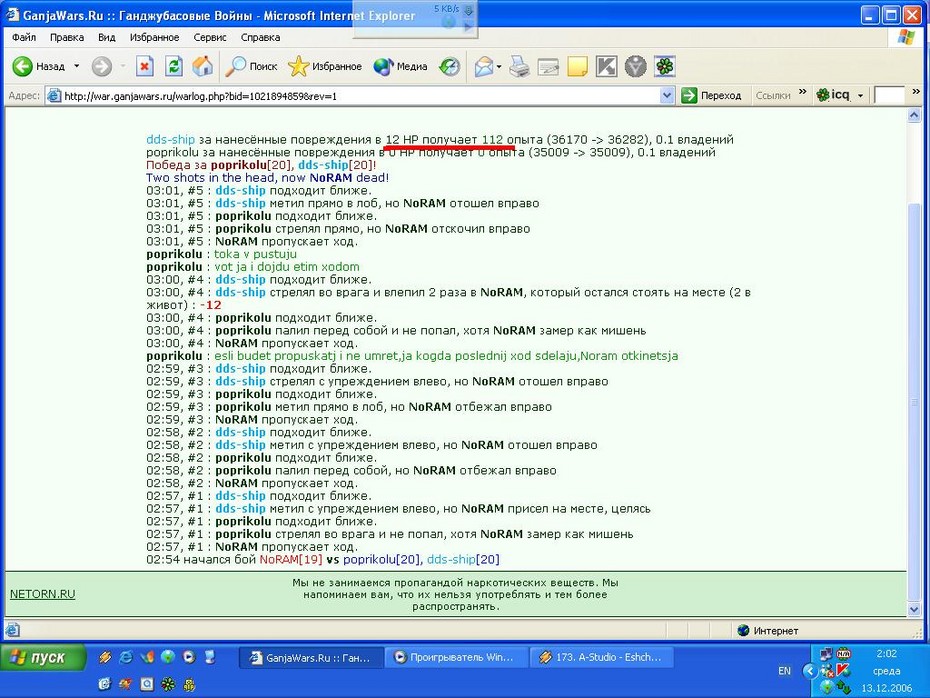This screenshot has width=930, height=698.
Task: Click the scrollbar down arrow
Action: click(x=914, y=609)
